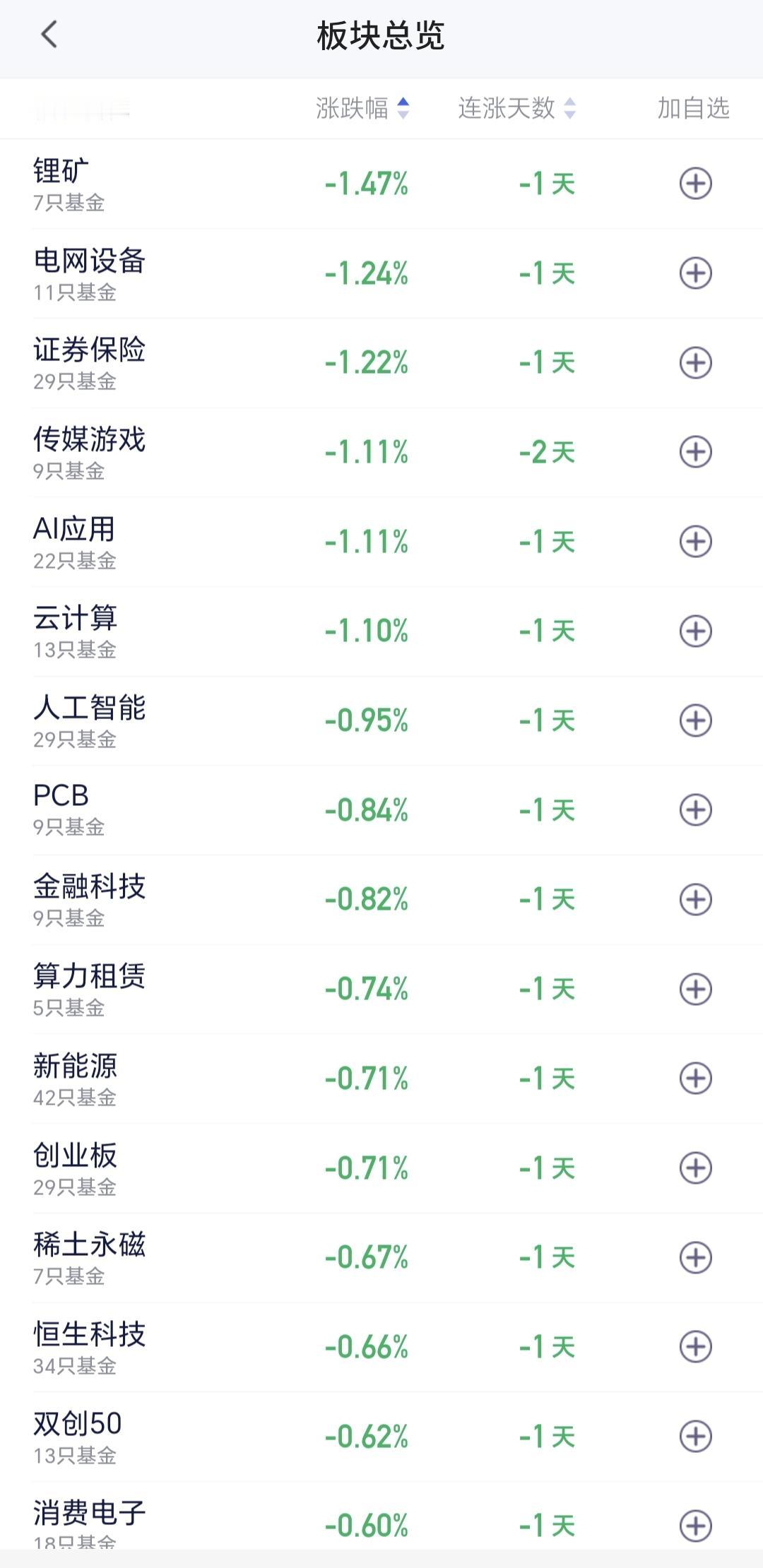This screenshot has height=1568, width=763.
Task: Add AI应用 sector to favorites
Action: point(695,542)
